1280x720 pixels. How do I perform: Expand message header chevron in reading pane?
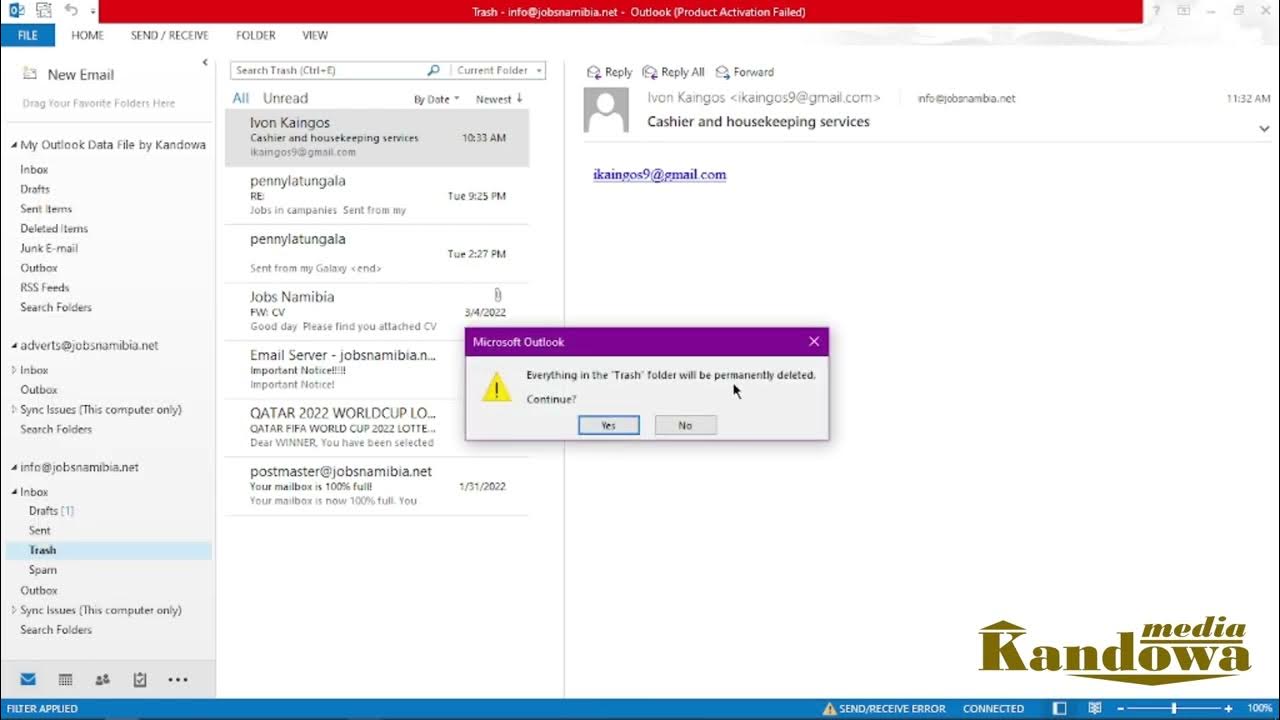point(1265,129)
